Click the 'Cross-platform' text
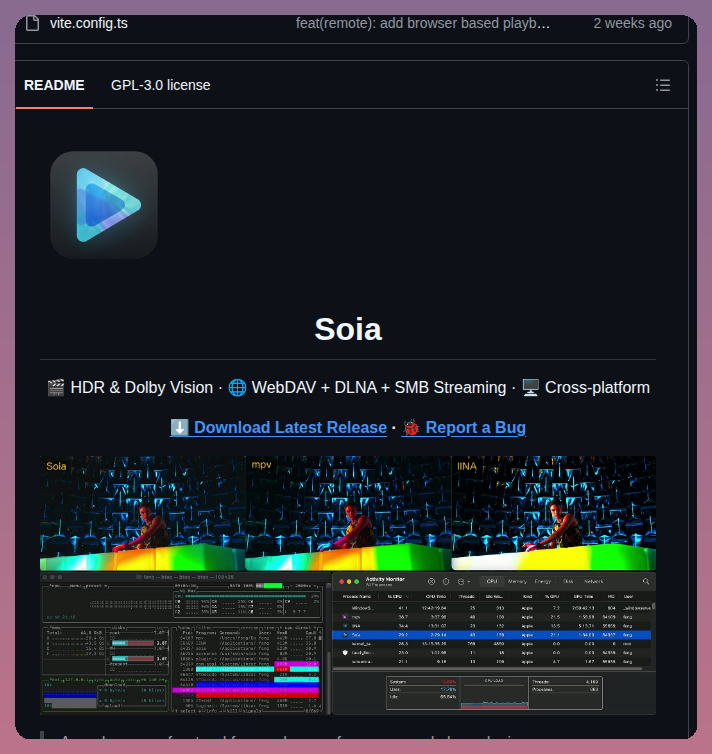The width and height of the screenshot is (712, 754). click(x=597, y=388)
